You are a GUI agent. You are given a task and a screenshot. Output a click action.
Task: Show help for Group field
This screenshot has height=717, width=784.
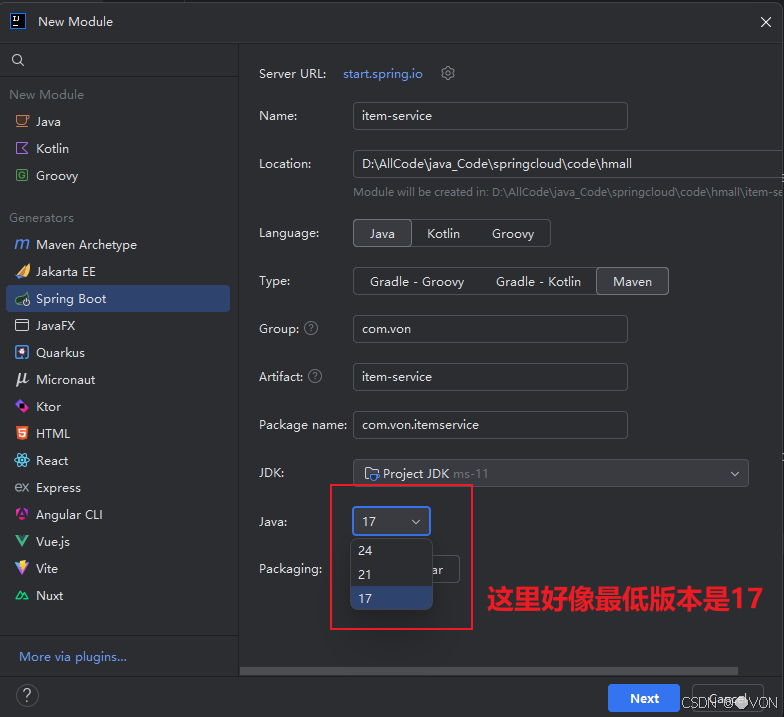311,328
